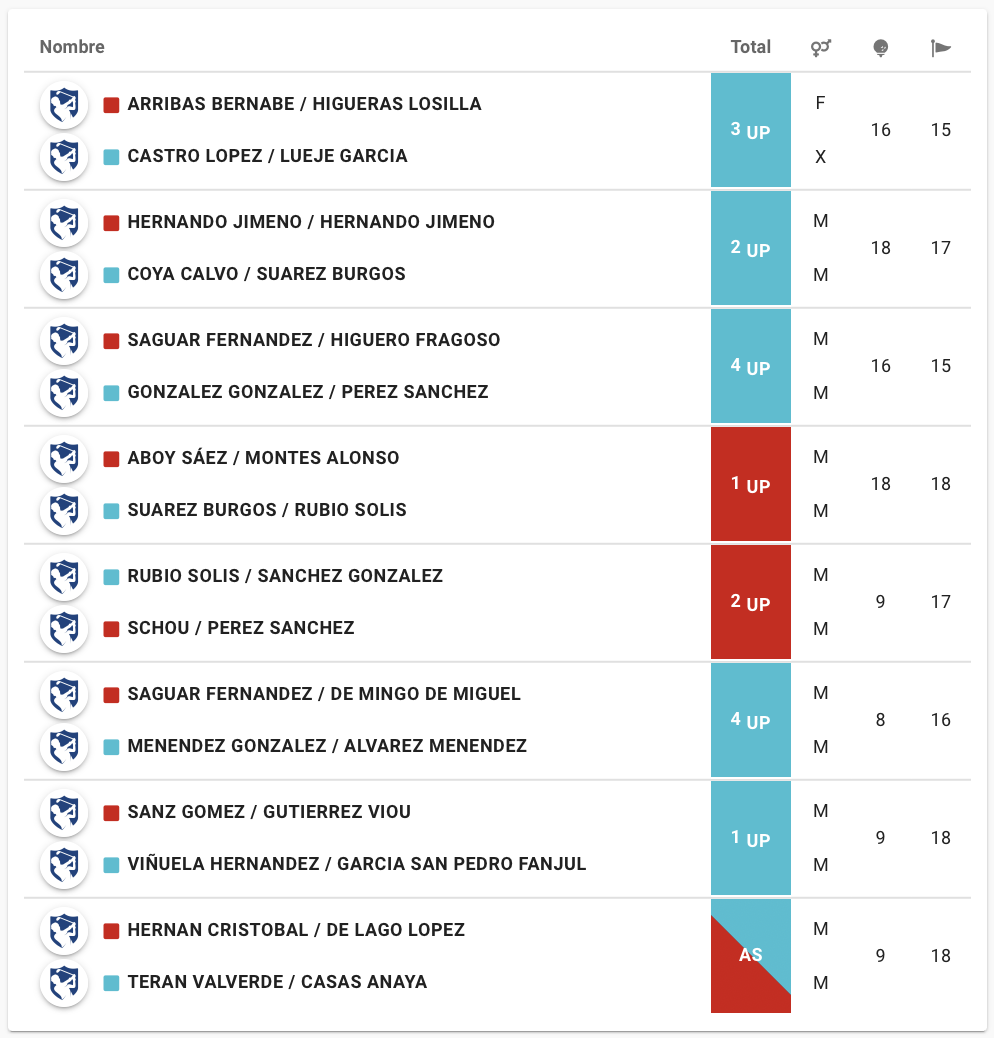Click the red swatch beside SANZ GOMEZ
Viewport: 994px width, 1038px height.
[112, 812]
